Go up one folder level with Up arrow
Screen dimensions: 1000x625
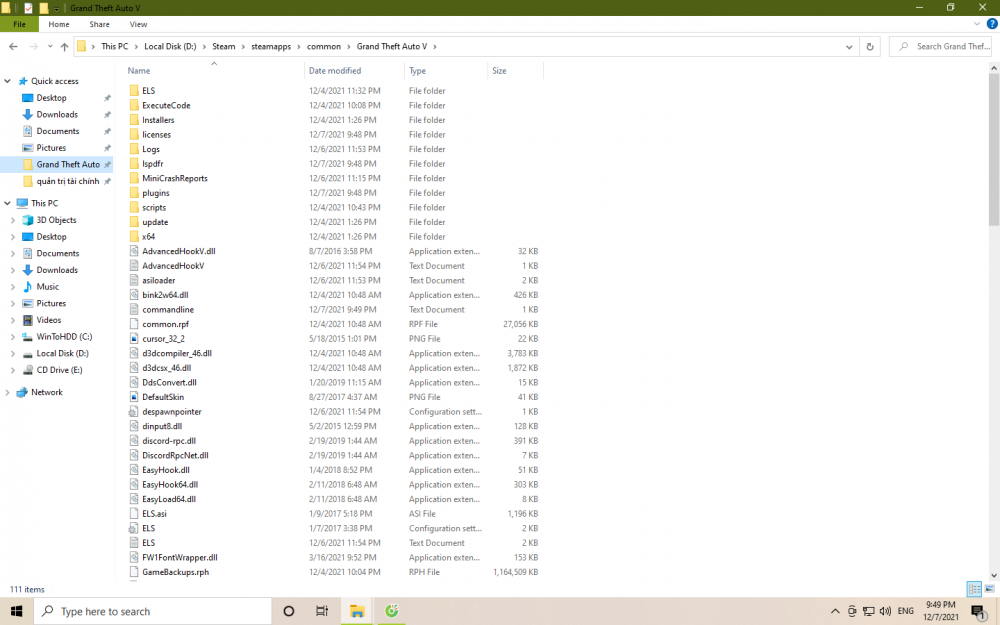(64, 46)
